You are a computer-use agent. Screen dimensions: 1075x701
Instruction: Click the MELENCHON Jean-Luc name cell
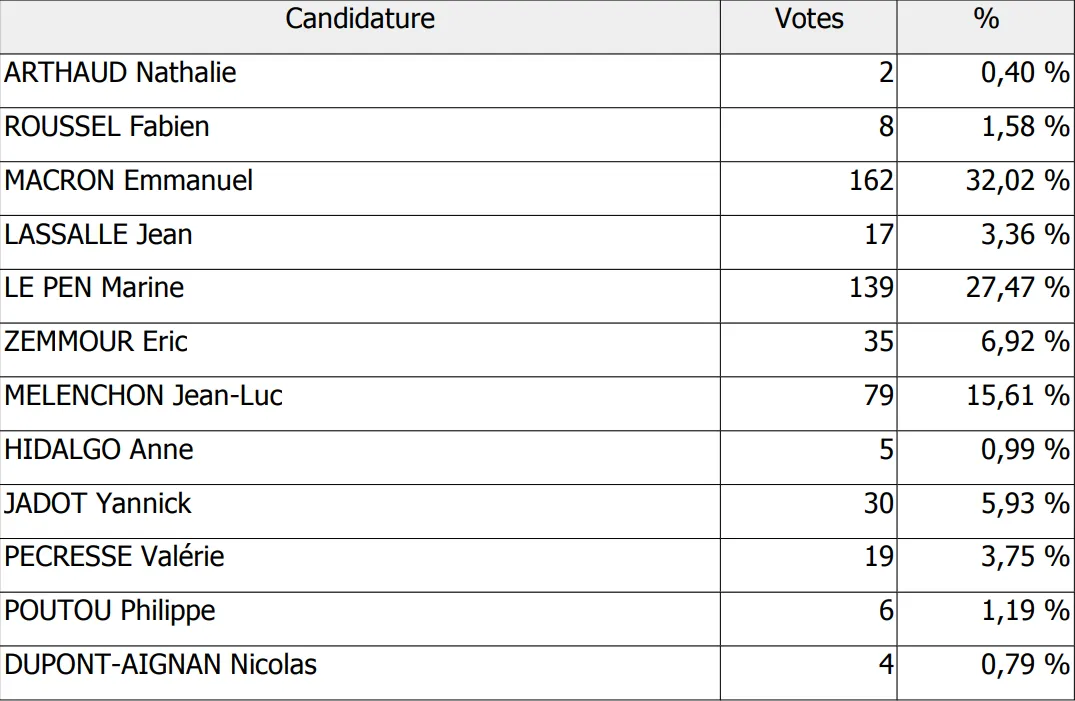(144, 396)
